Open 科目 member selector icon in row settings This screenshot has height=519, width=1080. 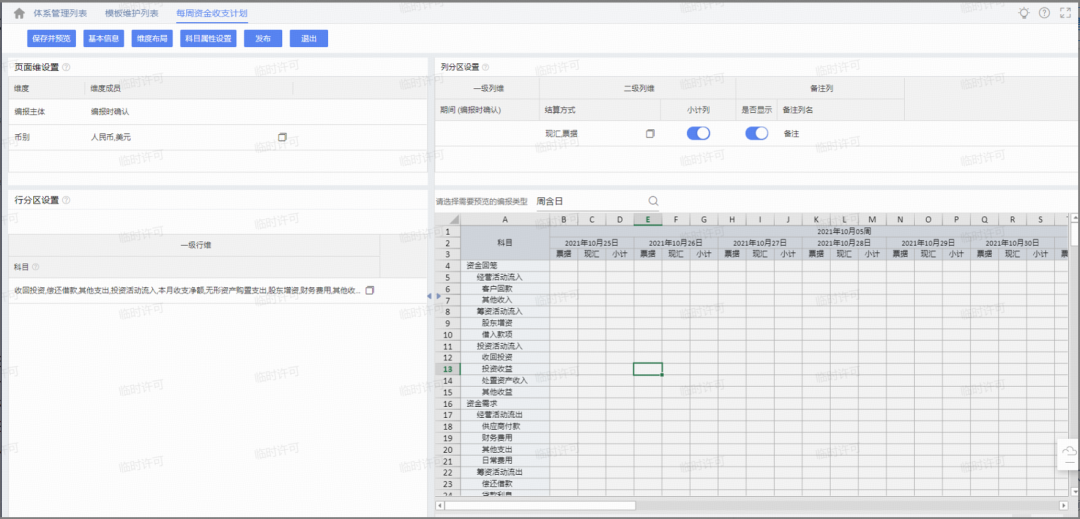[370, 290]
